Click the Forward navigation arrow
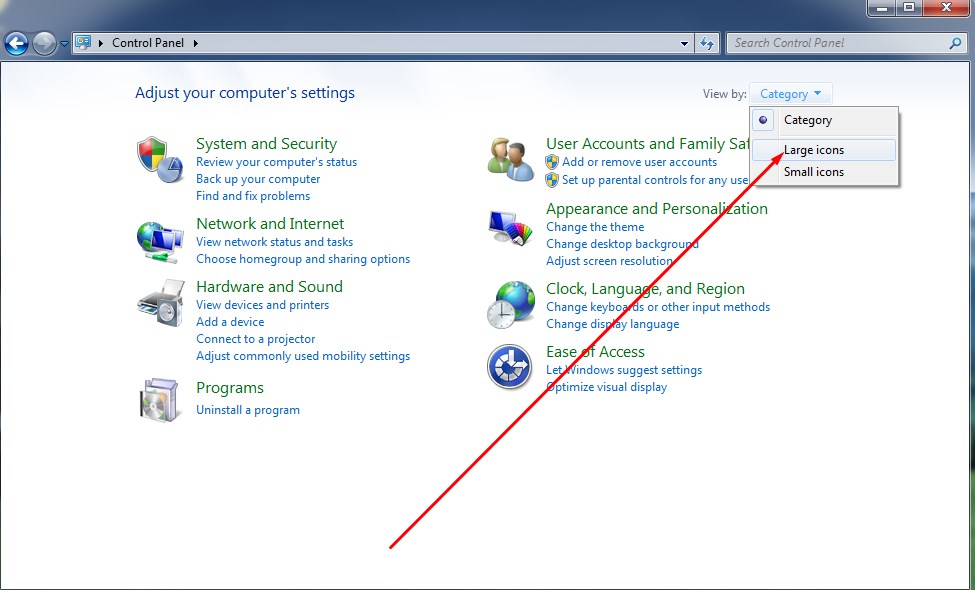The image size is (975, 590). 44,44
